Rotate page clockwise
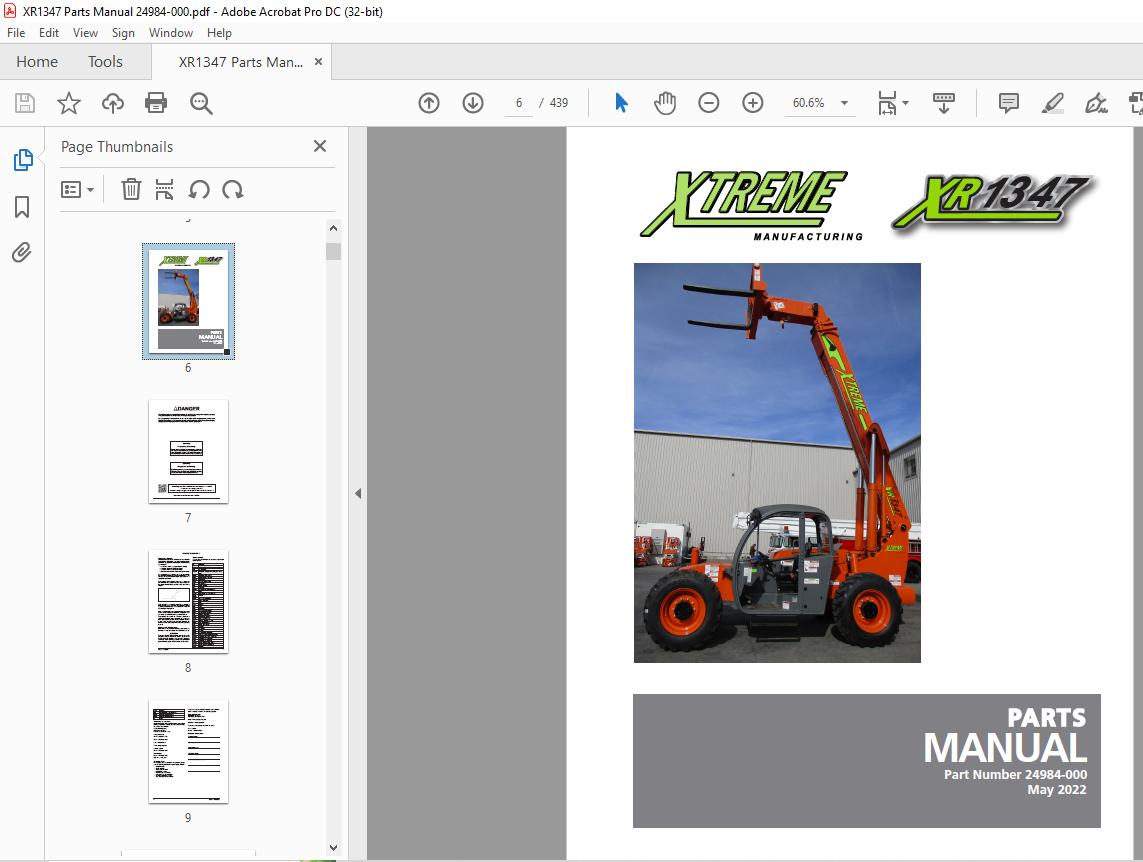1143x862 pixels. pos(233,189)
